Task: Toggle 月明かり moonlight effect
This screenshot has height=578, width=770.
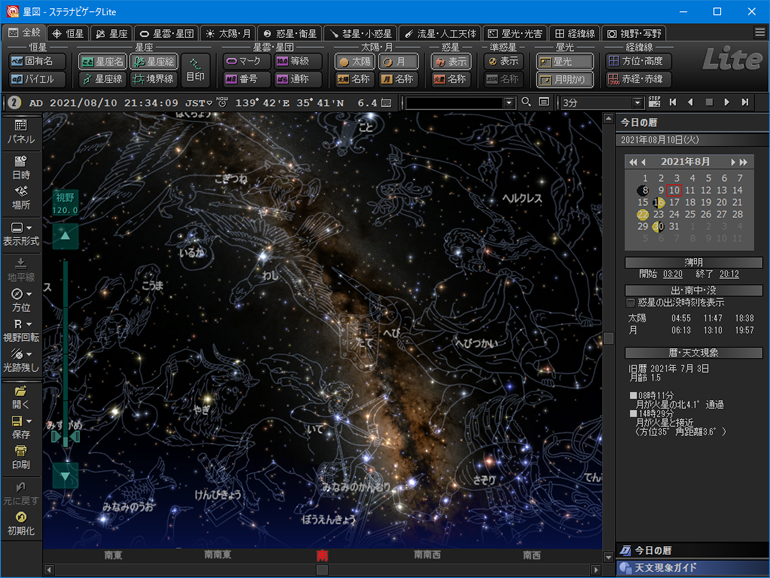Action: pyautogui.click(x=564, y=79)
